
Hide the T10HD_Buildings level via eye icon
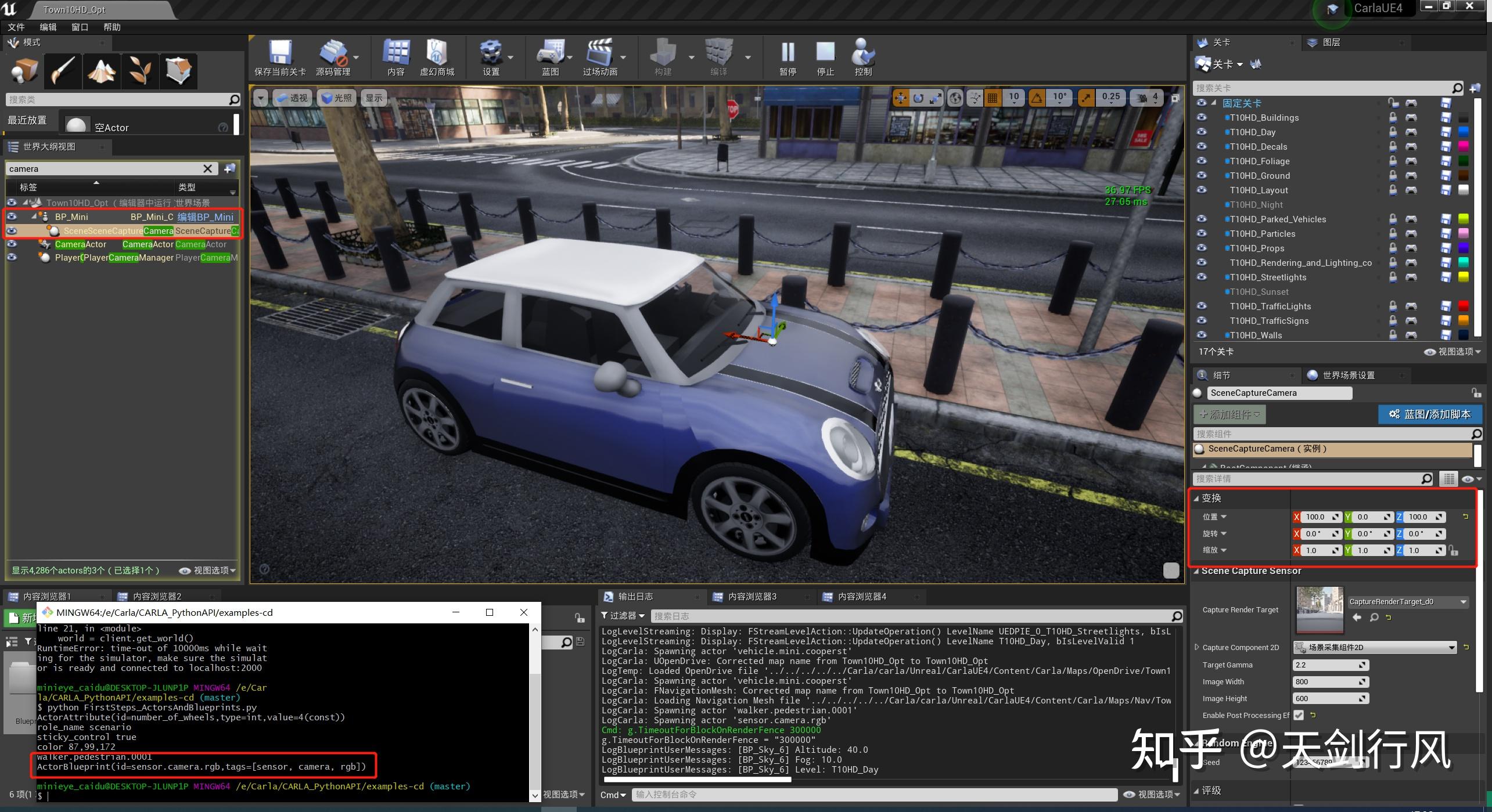pos(1202,118)
